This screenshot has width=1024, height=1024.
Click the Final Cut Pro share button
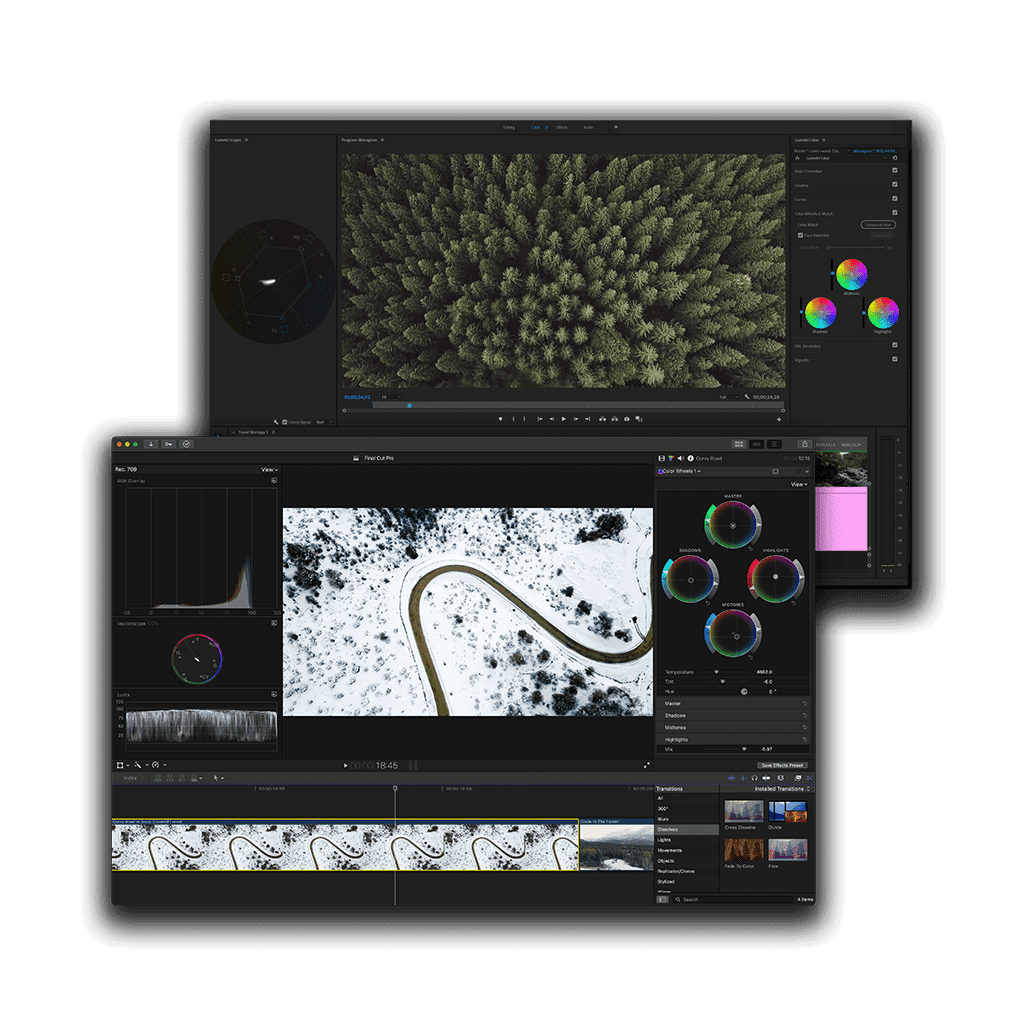(804, 444)
